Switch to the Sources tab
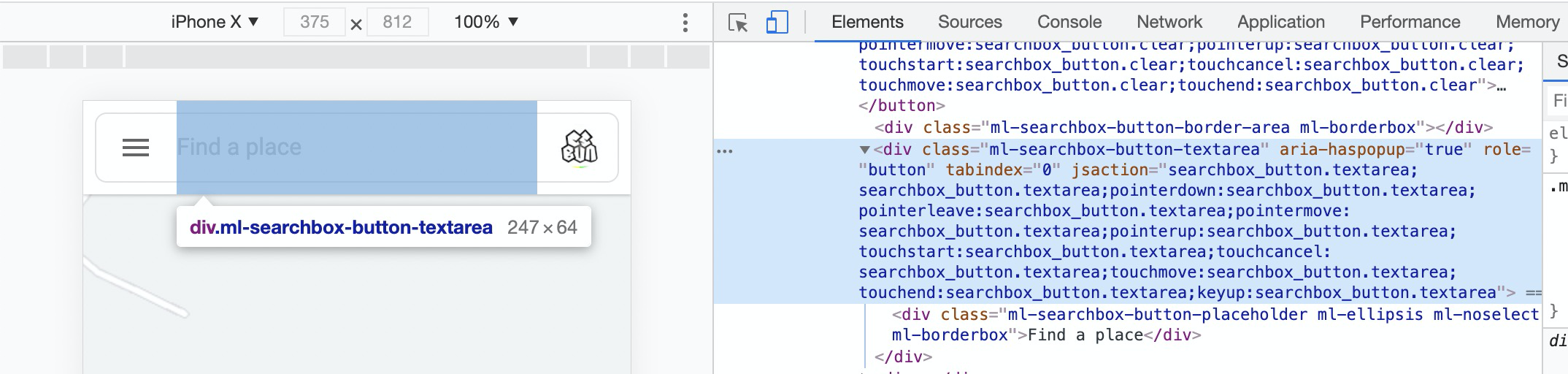 click(970, 22)
